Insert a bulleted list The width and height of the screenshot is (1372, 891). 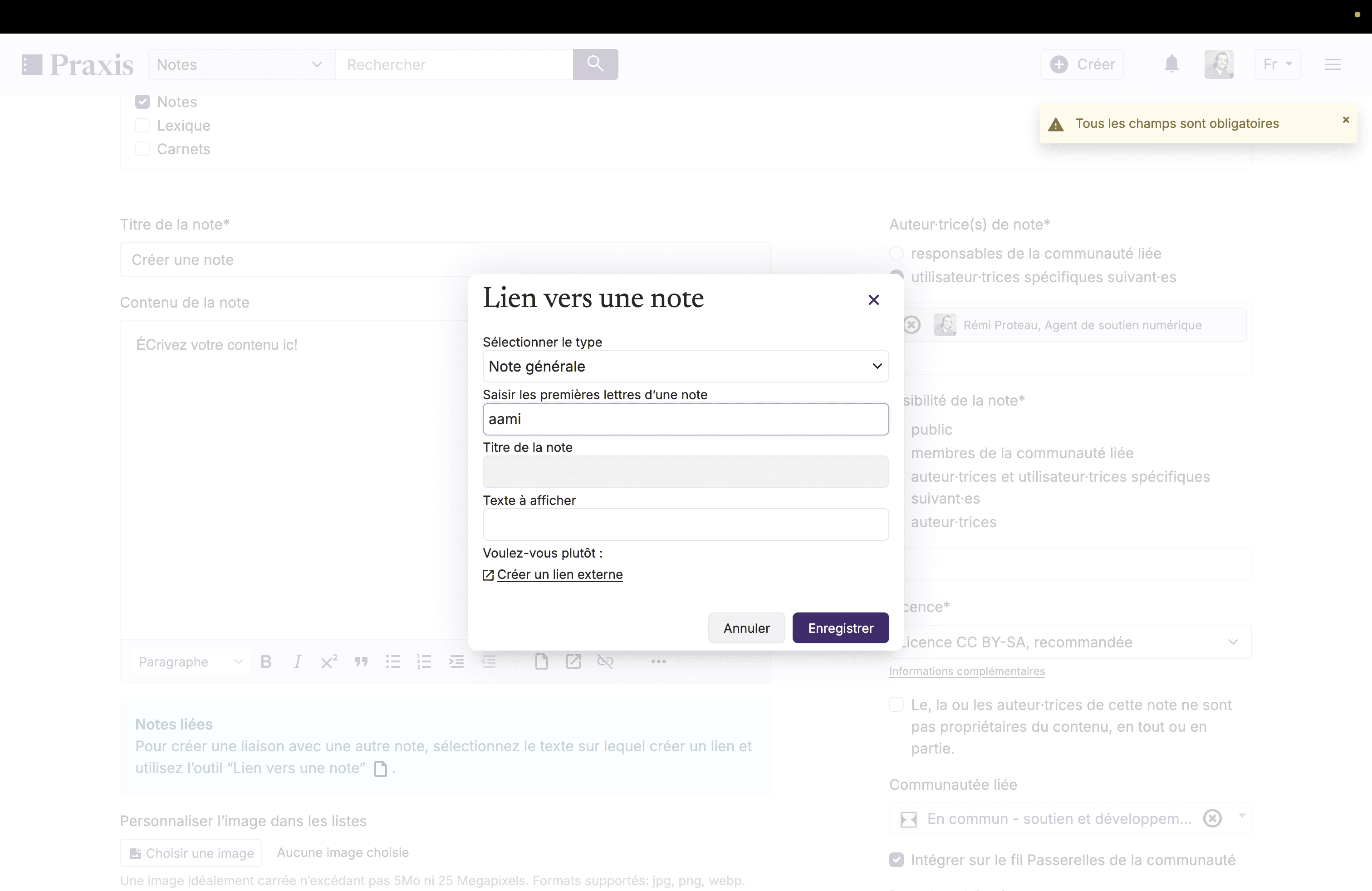392,661
